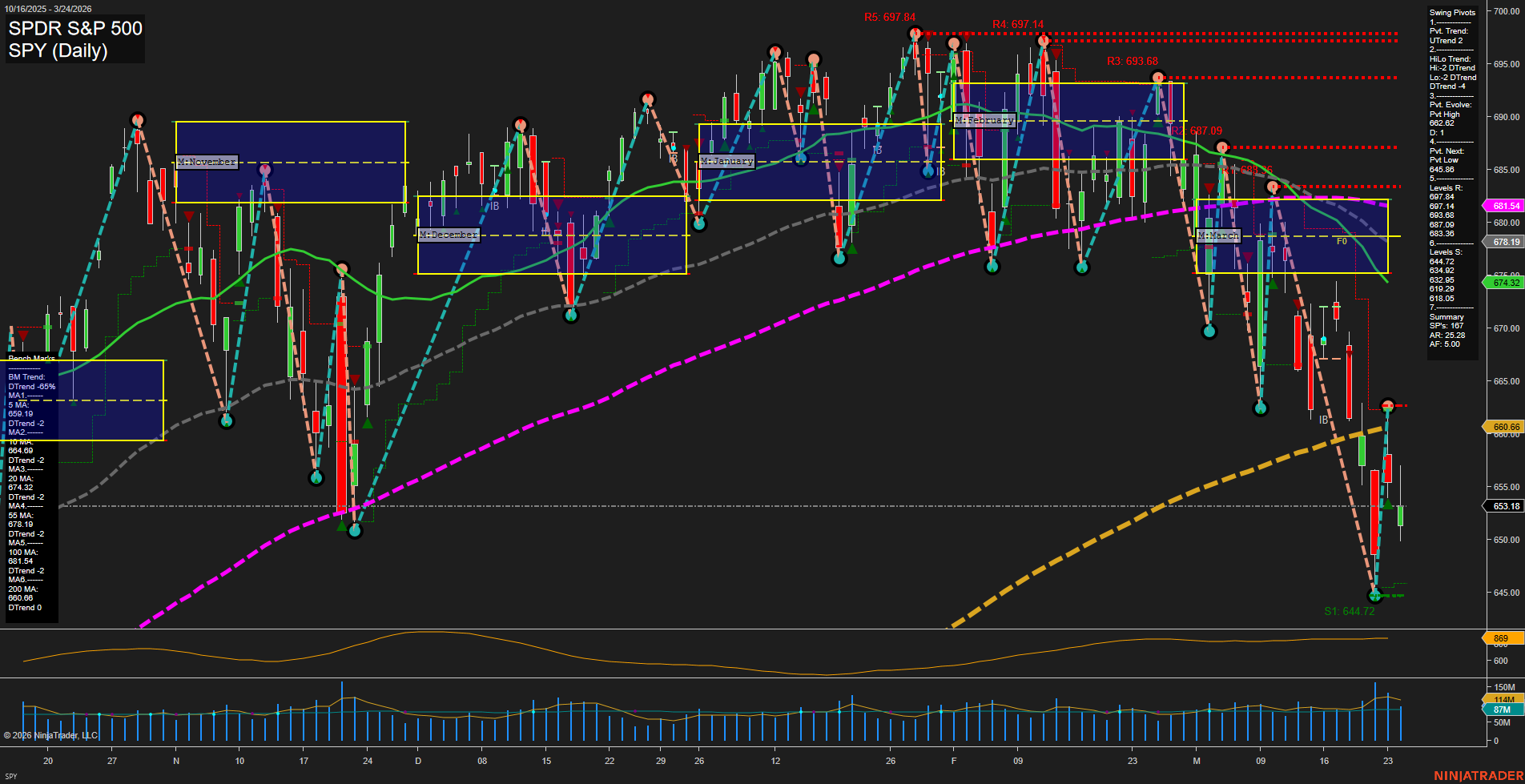Viewport: 1525px width, 784px height.
Task: Click the SPY label in the bottom-left corner
Action: (11, 776)
